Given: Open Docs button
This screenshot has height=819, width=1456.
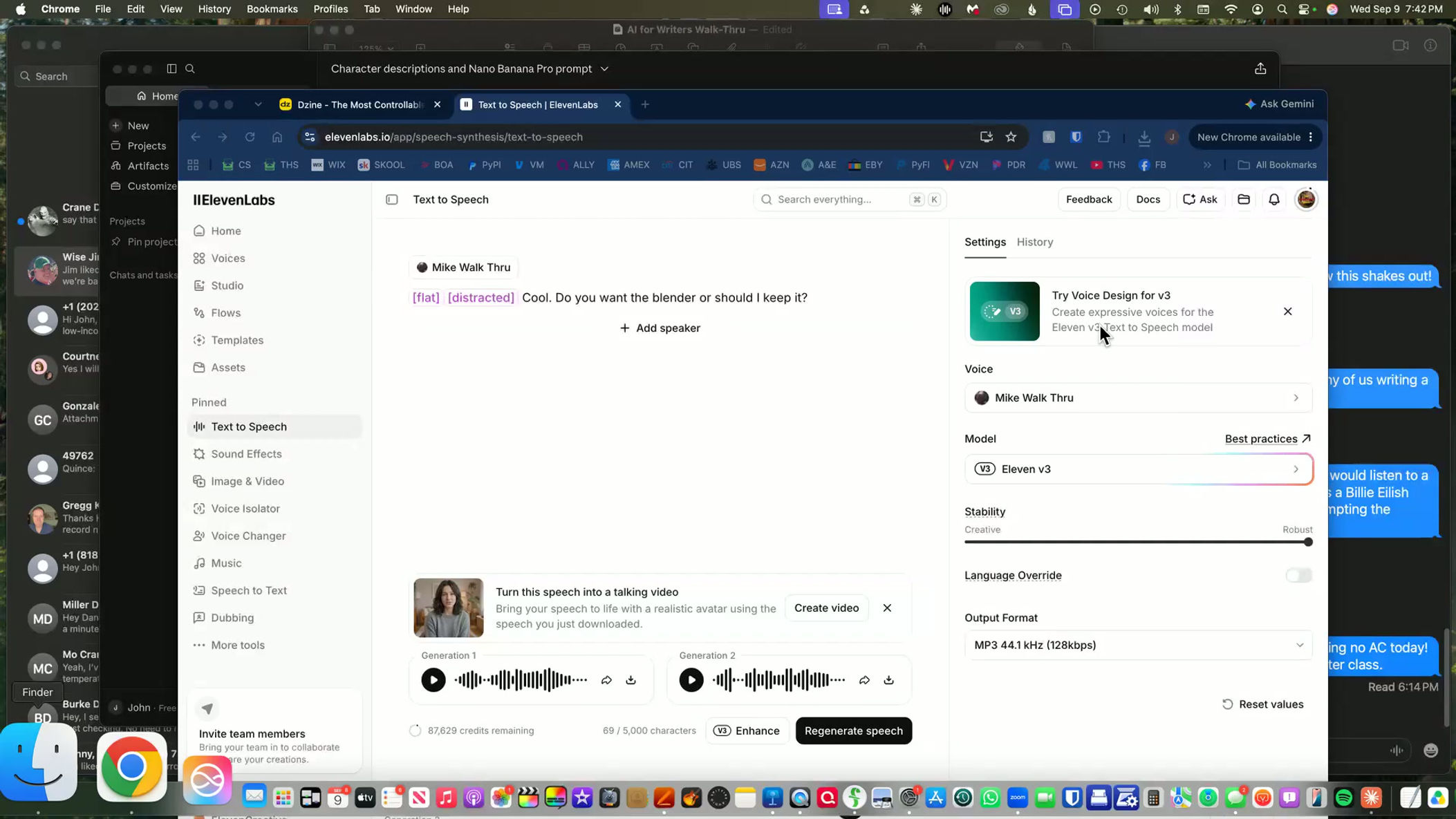Looking at the screenshot, I should 1148,200.
